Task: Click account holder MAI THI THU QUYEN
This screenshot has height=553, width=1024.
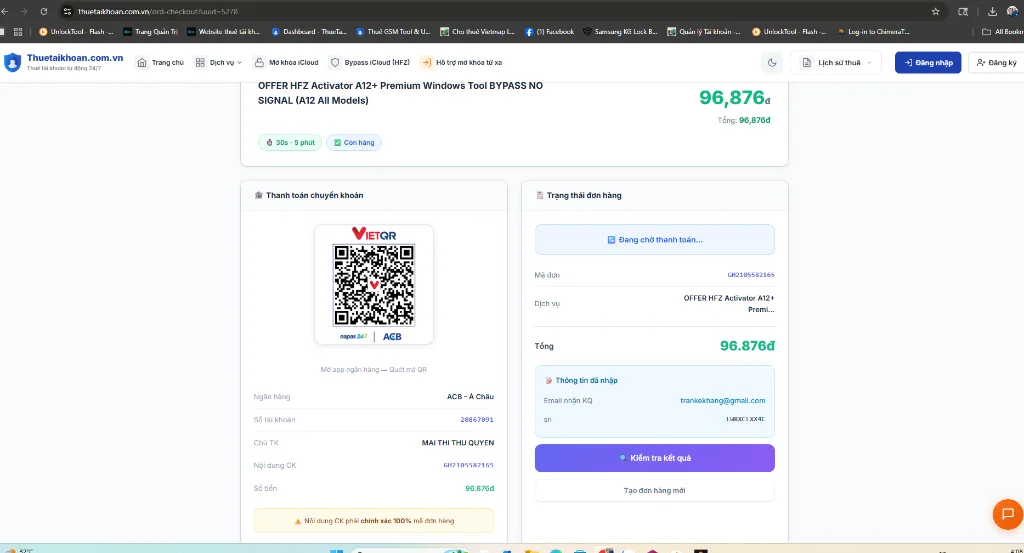Action: (458, 443)
